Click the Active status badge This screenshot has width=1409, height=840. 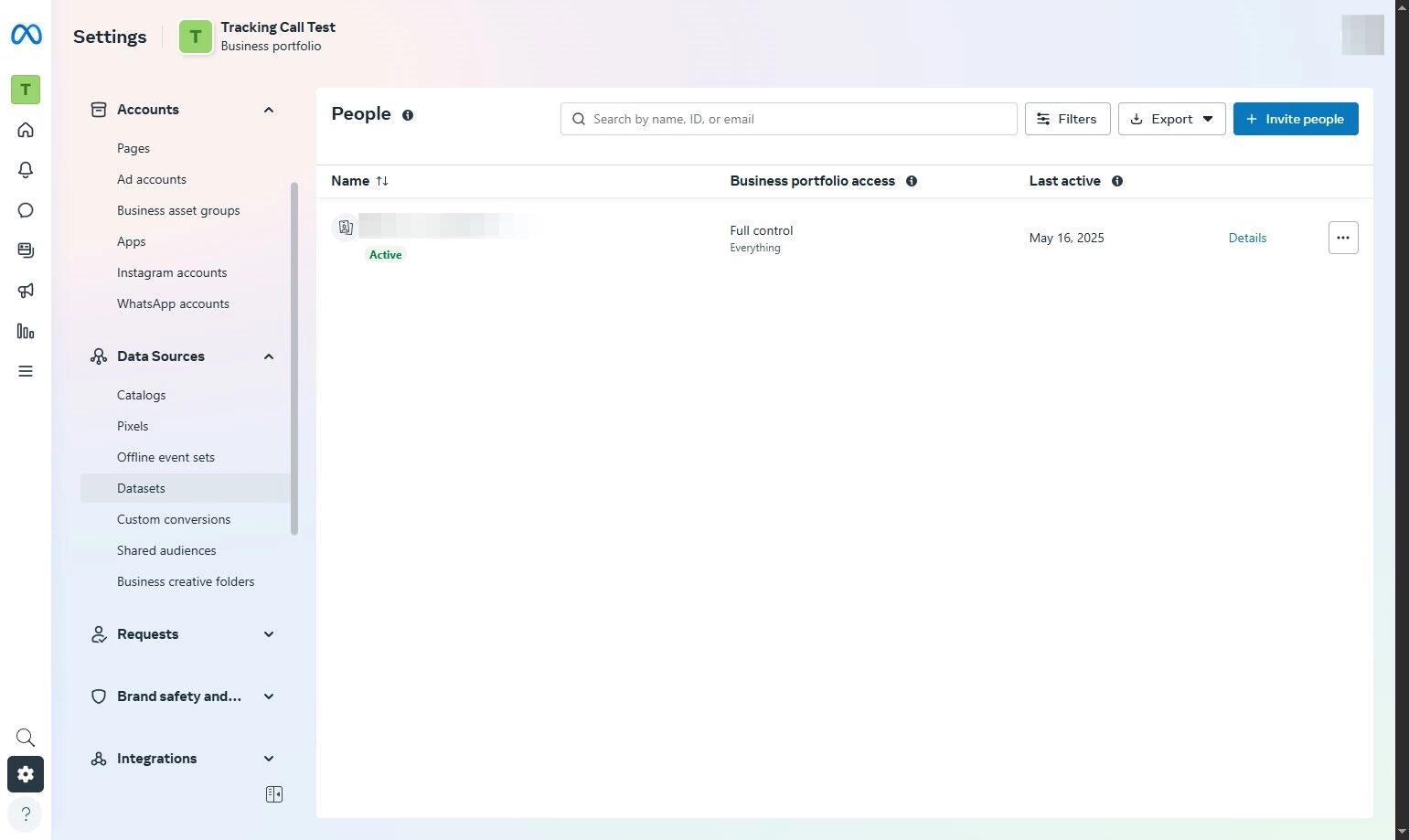385,255
